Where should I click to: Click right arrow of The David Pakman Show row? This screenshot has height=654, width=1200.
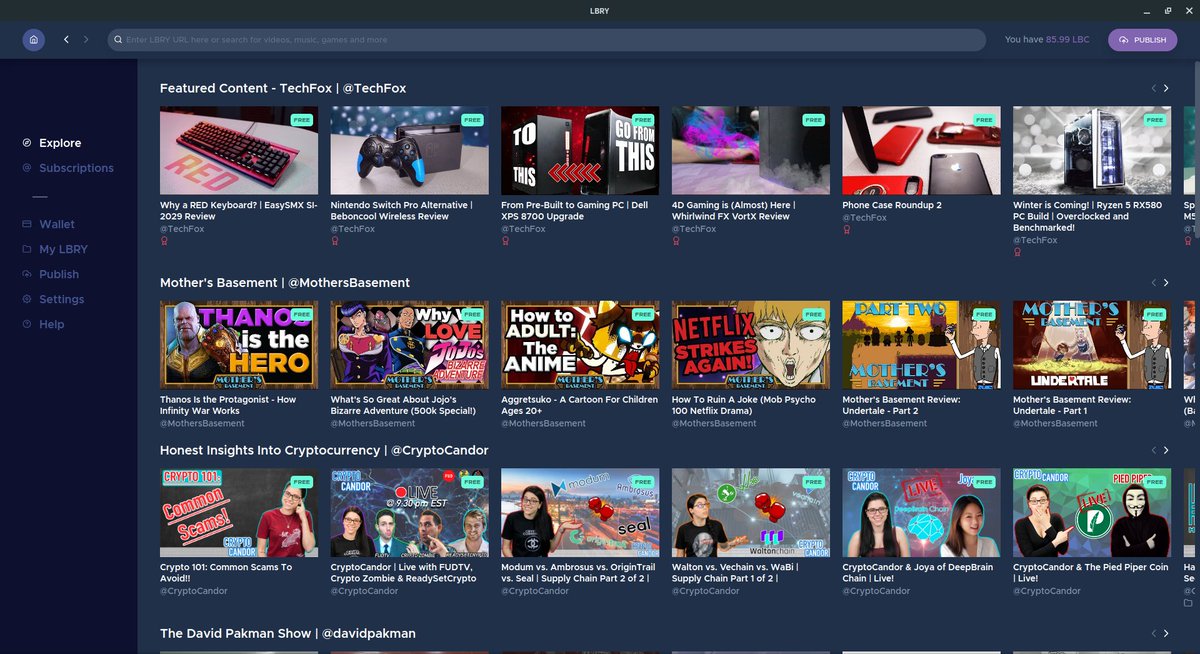click(1166, 633)
